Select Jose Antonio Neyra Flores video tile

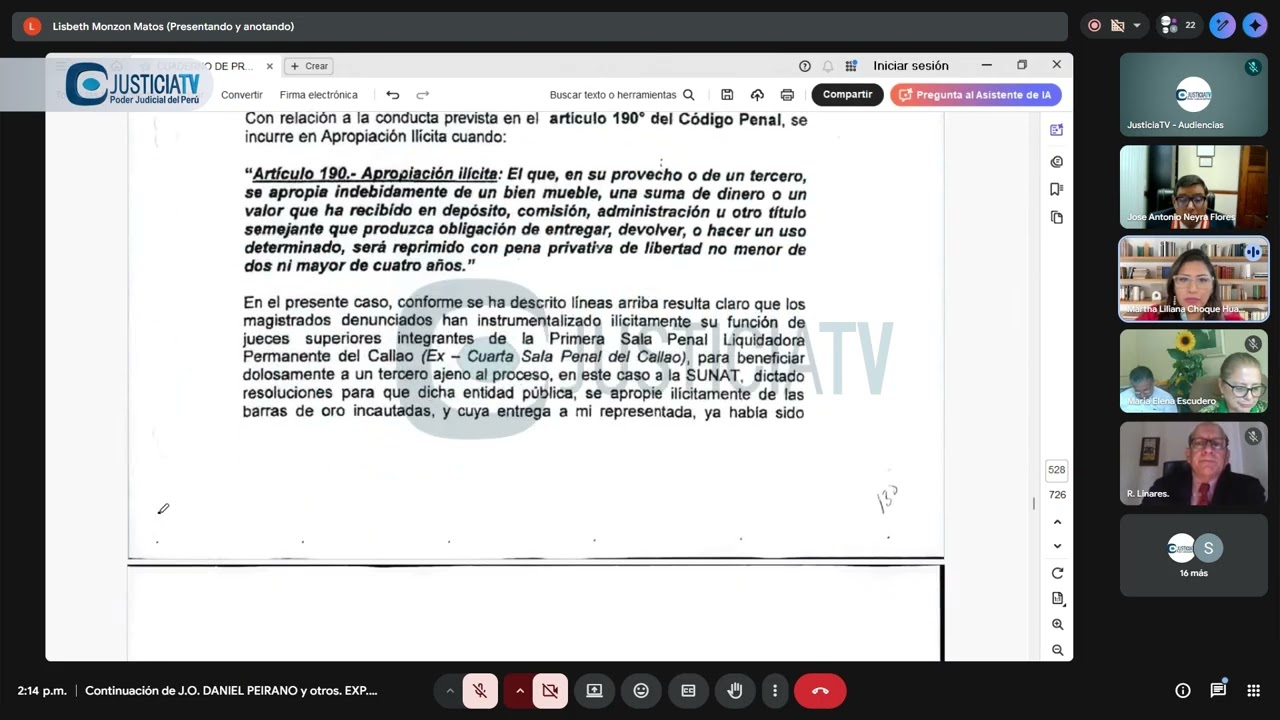(1194, 187)
